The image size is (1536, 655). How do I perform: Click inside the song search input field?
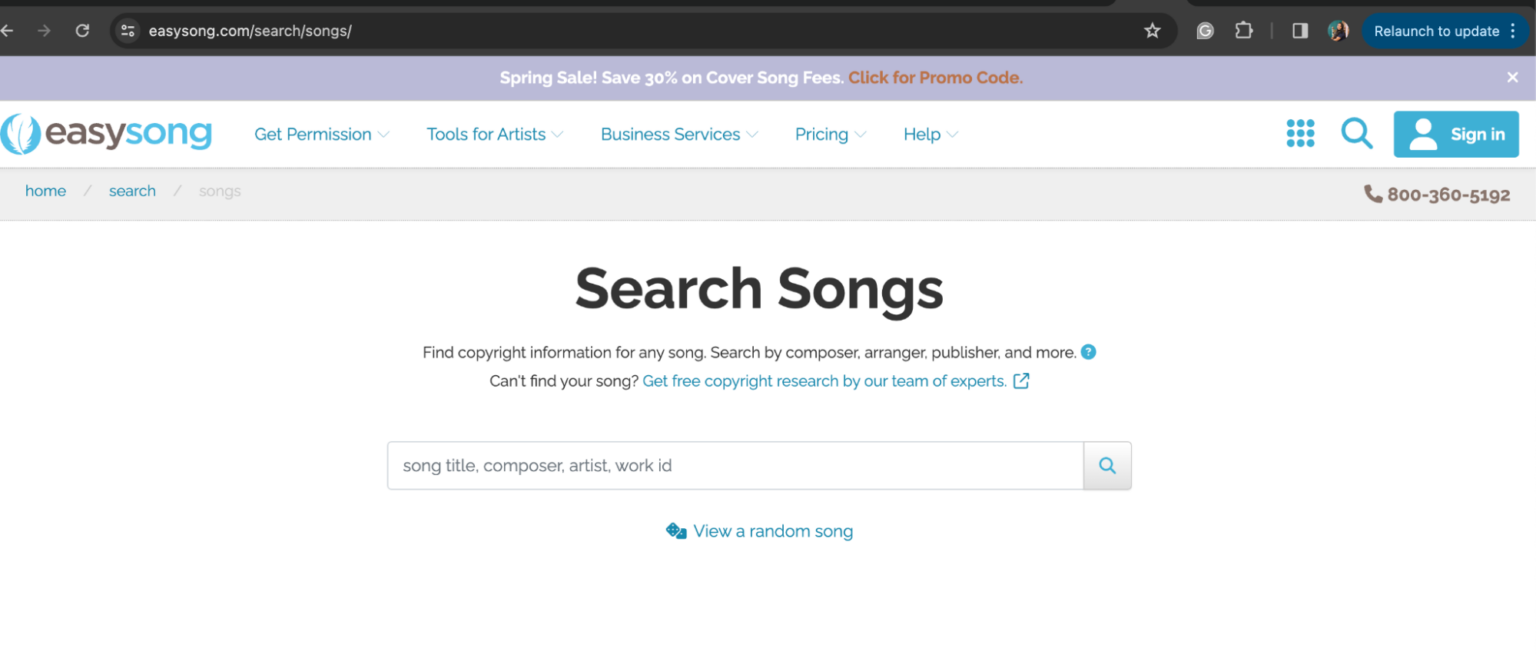click(x=700, y=465)
